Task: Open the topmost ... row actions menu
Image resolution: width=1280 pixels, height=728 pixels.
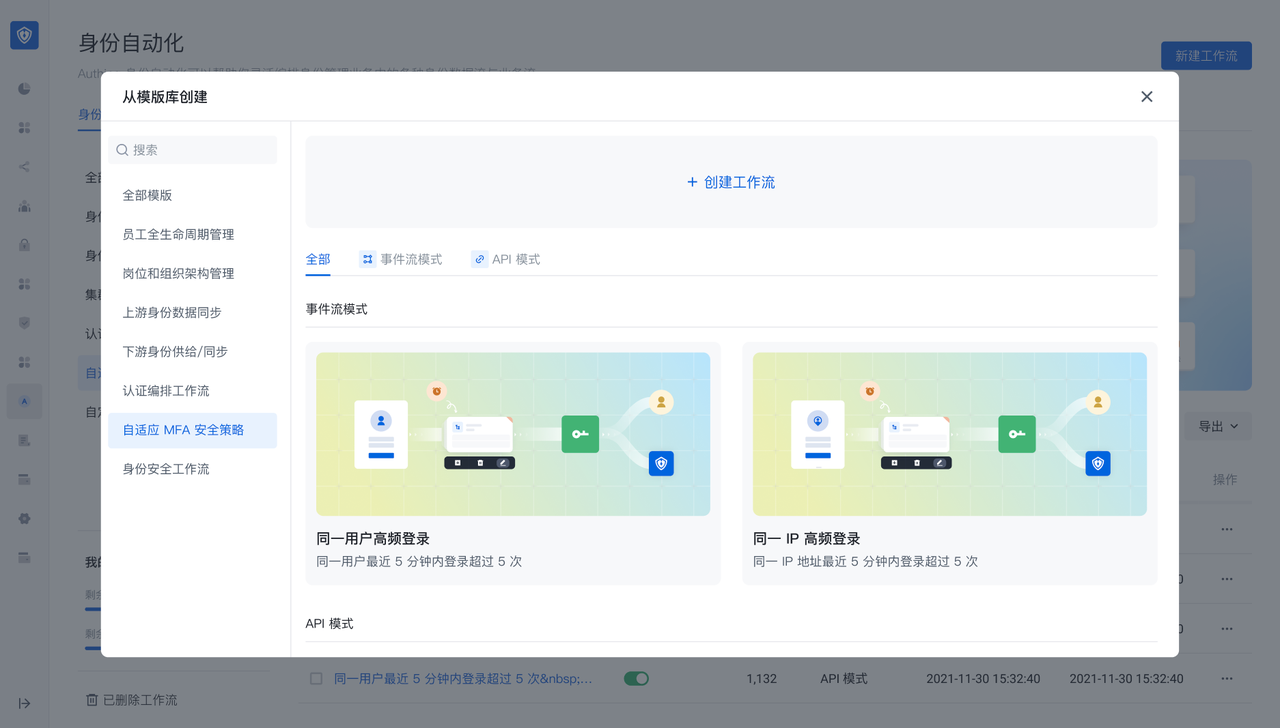Action: click(x=1226, y=528)
